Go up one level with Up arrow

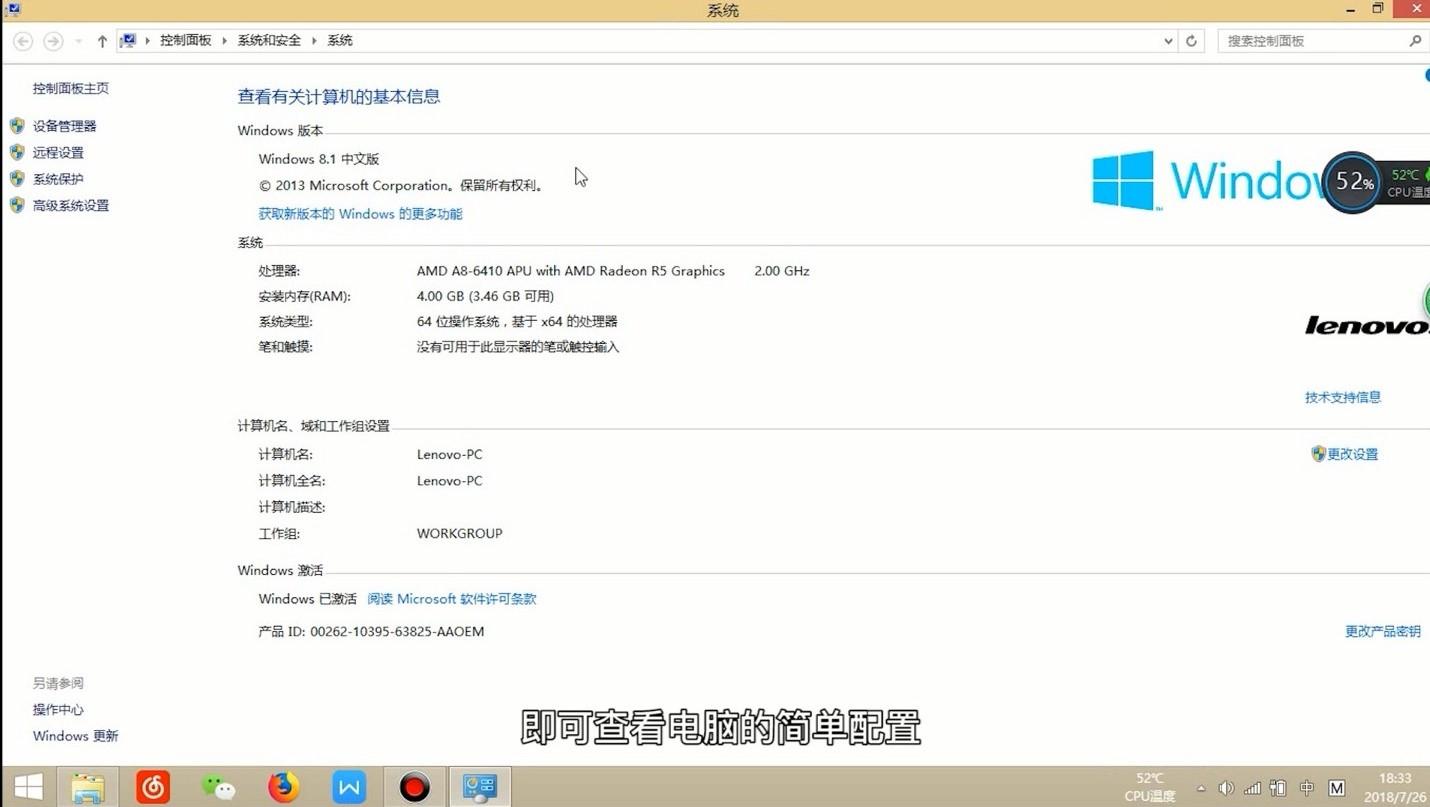(102, 41)
